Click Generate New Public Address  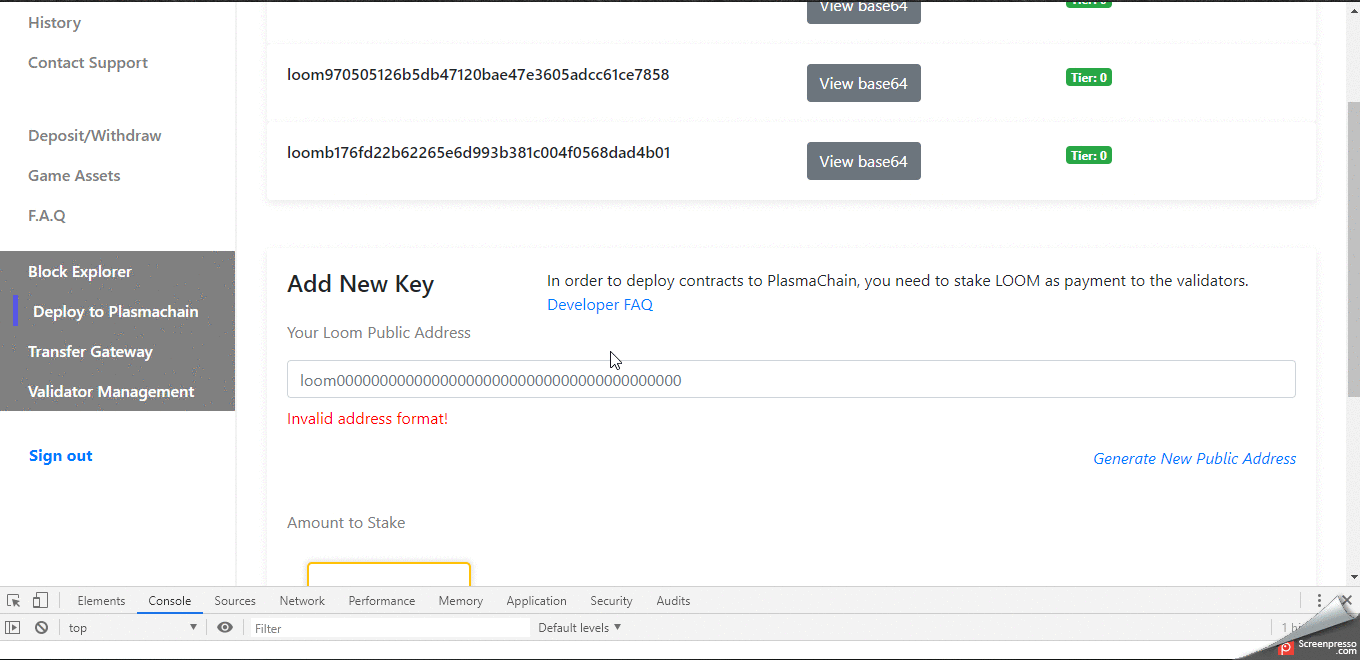tap(1194, 458)
